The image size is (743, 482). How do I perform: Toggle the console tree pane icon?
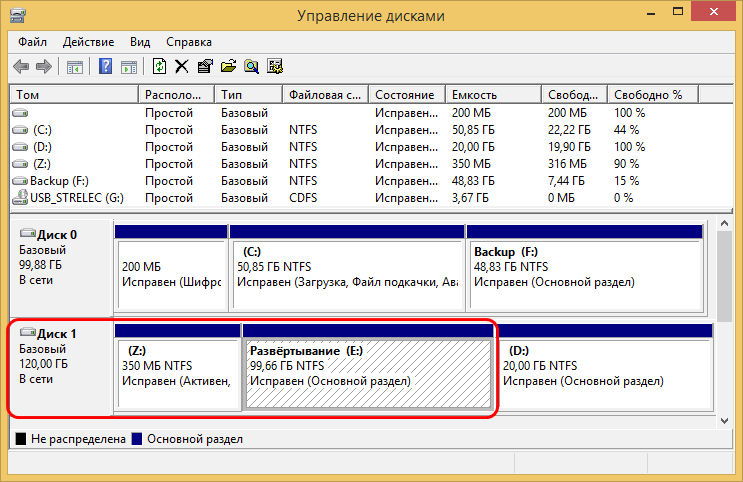[74, 67]
